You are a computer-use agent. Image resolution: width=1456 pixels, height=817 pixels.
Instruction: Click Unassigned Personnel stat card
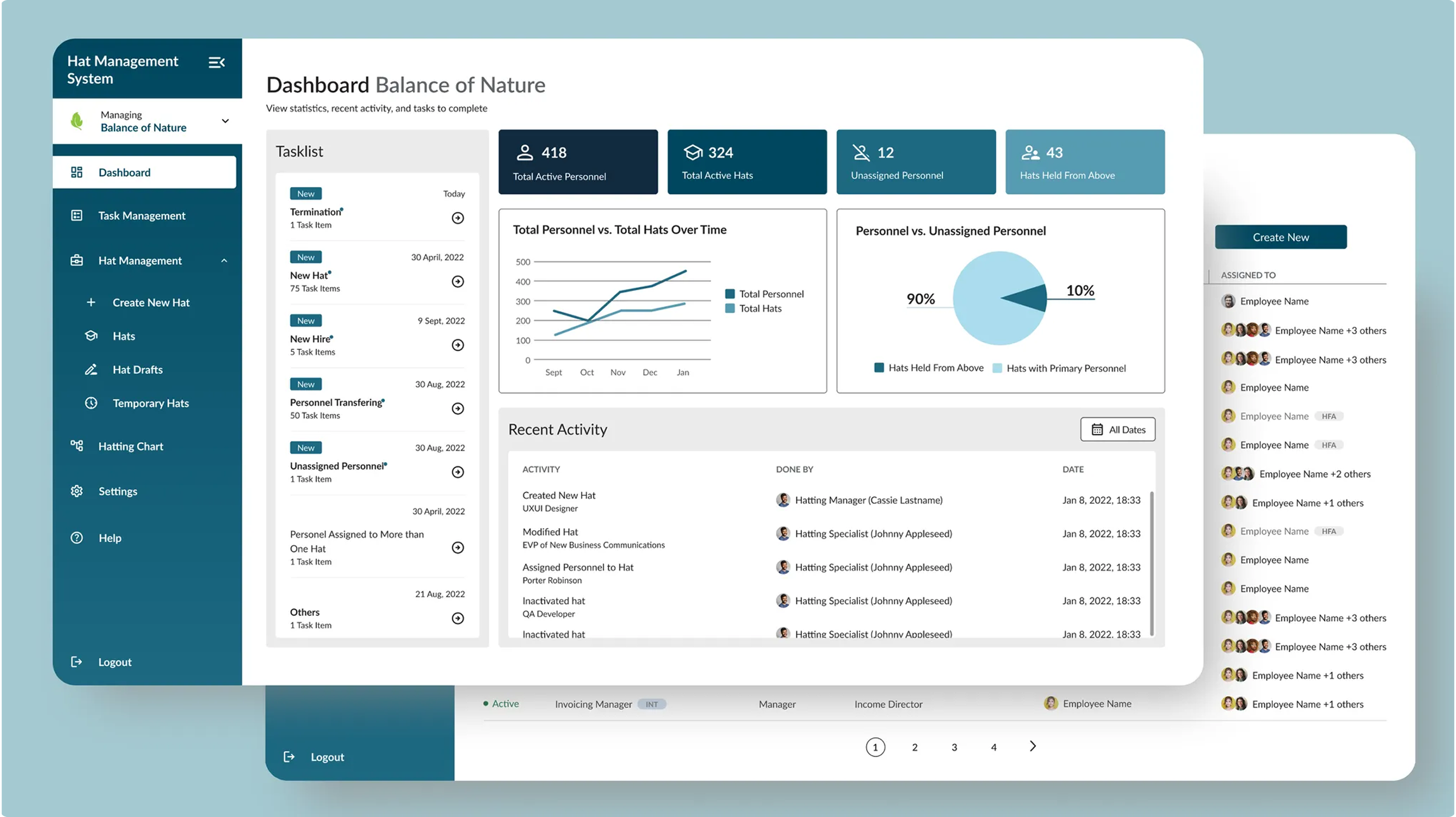point(915,162)
